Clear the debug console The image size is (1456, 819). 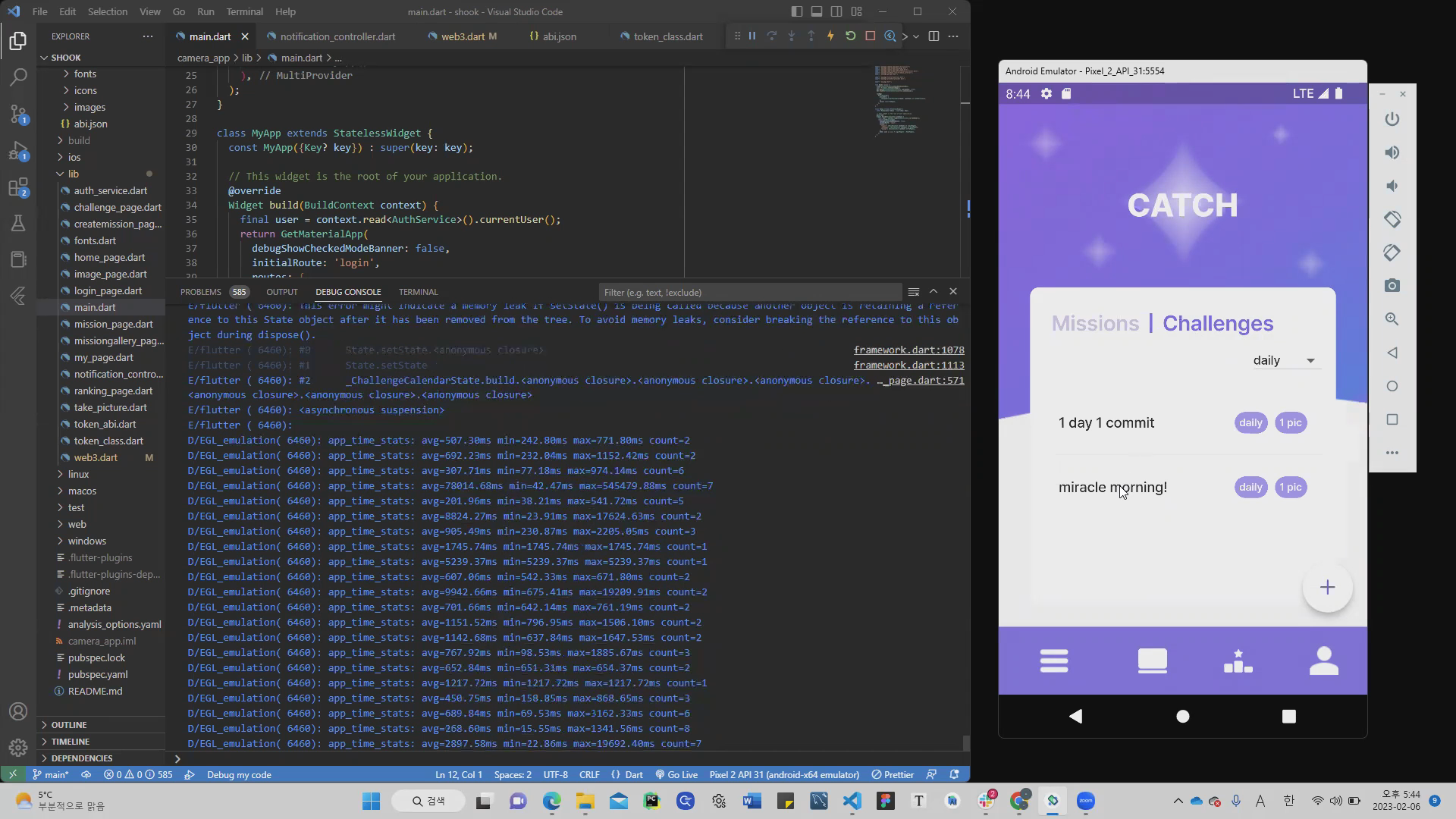[913, 292]
